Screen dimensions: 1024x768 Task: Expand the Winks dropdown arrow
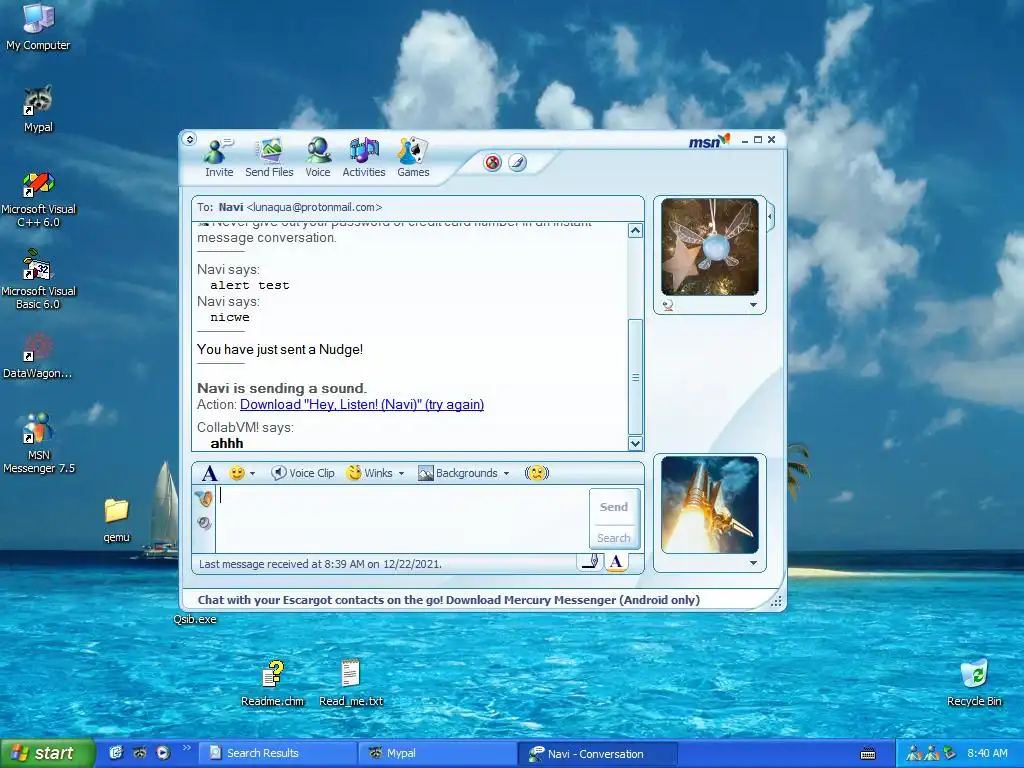coord(401,473)
